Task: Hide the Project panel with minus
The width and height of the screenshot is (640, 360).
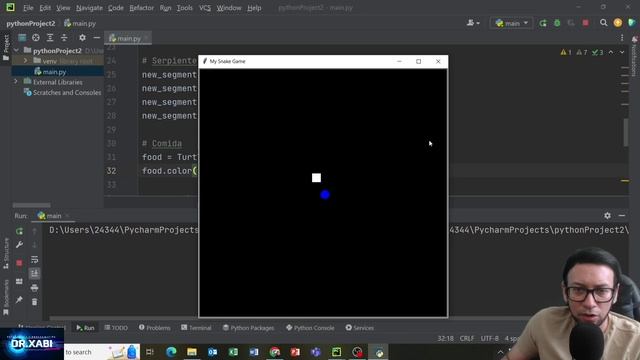Action: (x=96, y=38)
